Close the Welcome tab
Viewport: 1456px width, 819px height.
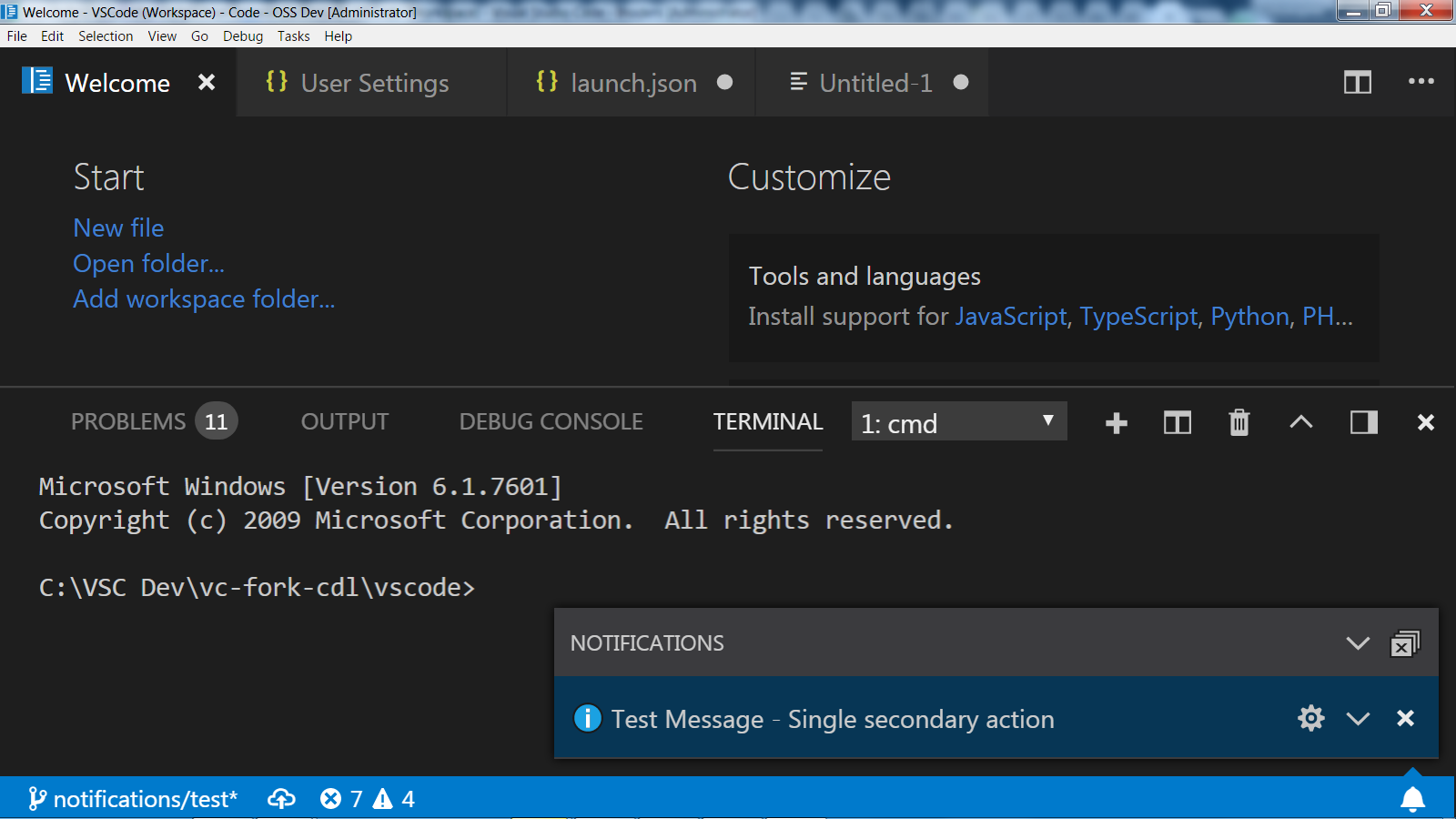[207, 83]
